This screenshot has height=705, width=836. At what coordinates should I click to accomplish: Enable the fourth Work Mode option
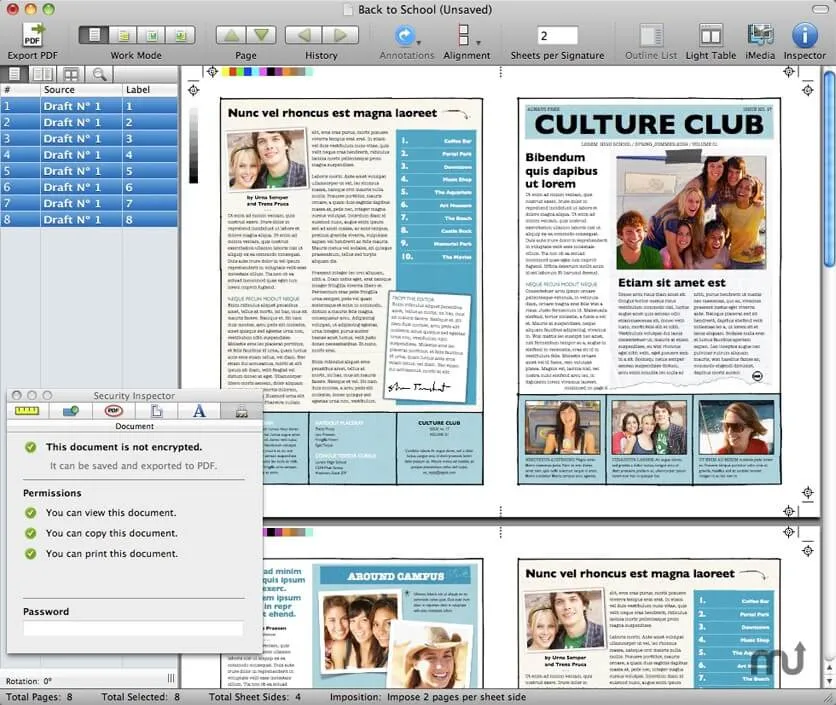tap(180, 35)
